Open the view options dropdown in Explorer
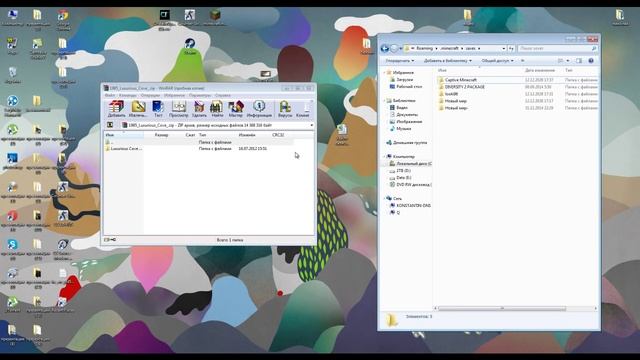The height and width of the screenshot is (360, 640). [568, 60]
